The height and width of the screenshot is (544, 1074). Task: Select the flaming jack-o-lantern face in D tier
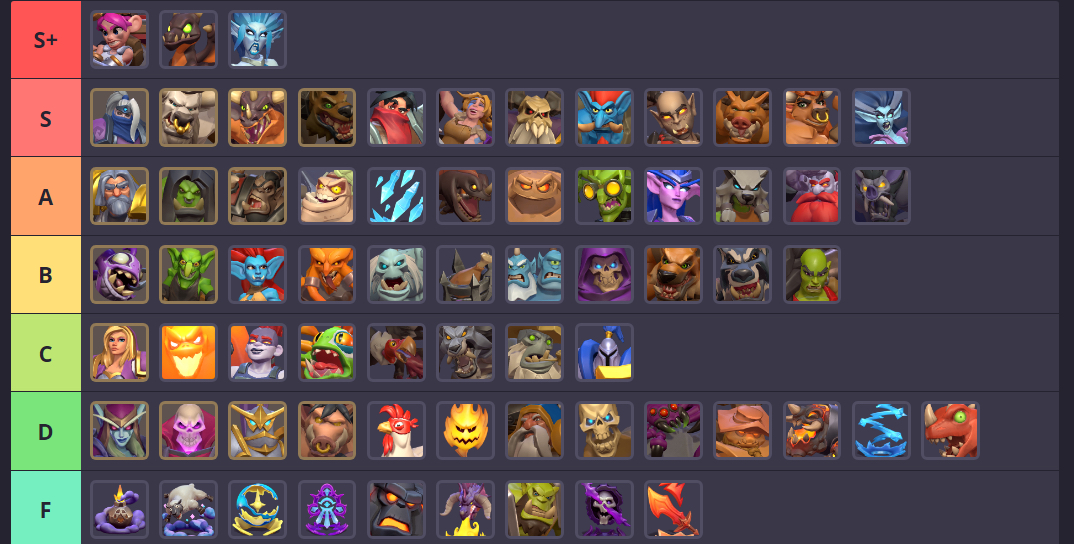465,430
